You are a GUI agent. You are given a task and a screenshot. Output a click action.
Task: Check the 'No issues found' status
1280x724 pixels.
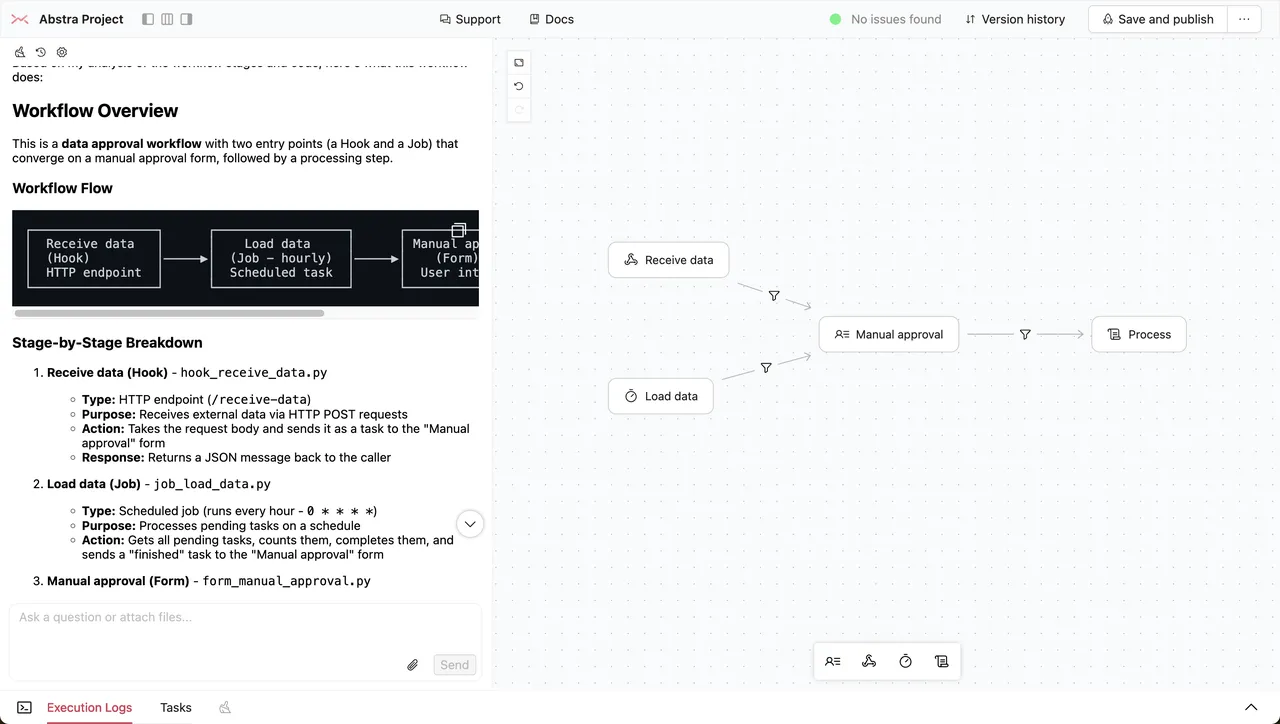pos(885,19)
